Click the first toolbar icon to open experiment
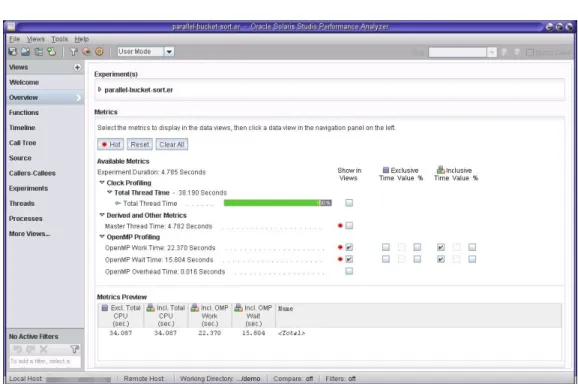The image size is (578, 384). pyautogui.click(x=13, y=52)
